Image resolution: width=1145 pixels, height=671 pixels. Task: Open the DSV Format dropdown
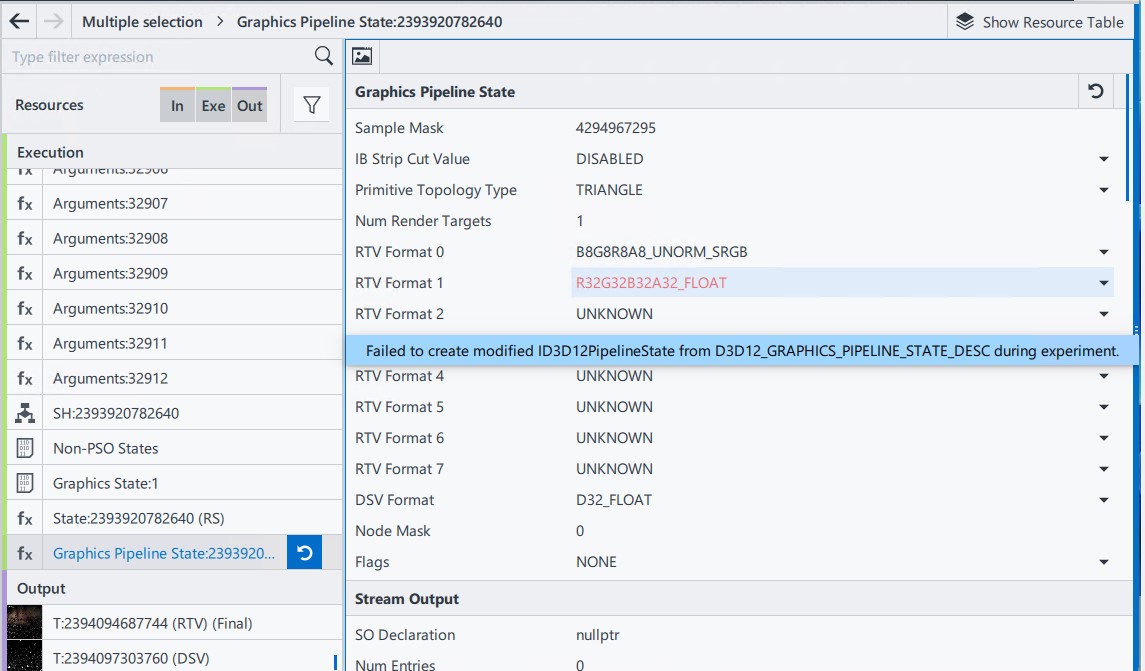[1104, 500]
